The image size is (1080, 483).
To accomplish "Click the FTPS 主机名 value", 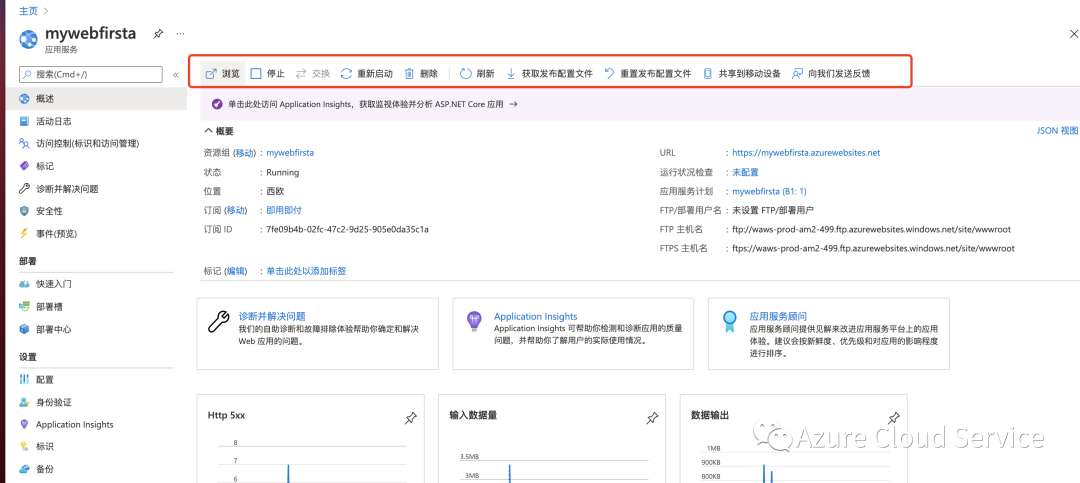I will [x=873, y=248].
